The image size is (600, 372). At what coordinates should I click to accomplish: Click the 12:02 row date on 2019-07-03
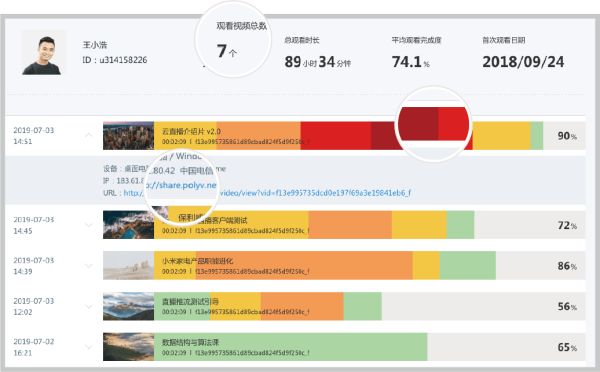pos(34,306)
